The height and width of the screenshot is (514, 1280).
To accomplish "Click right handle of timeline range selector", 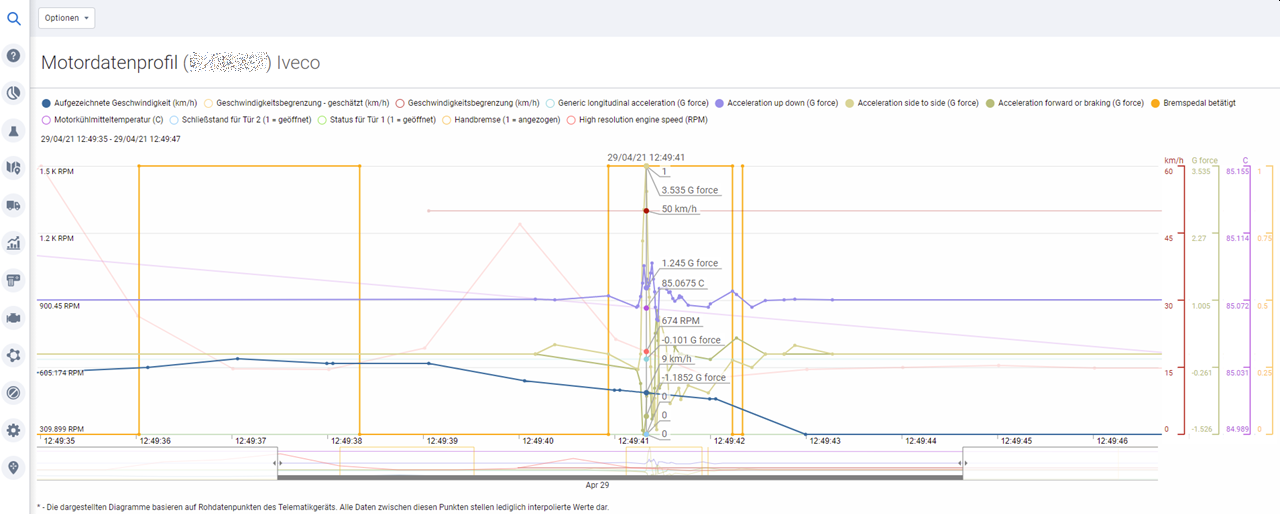I will point(962,464).
